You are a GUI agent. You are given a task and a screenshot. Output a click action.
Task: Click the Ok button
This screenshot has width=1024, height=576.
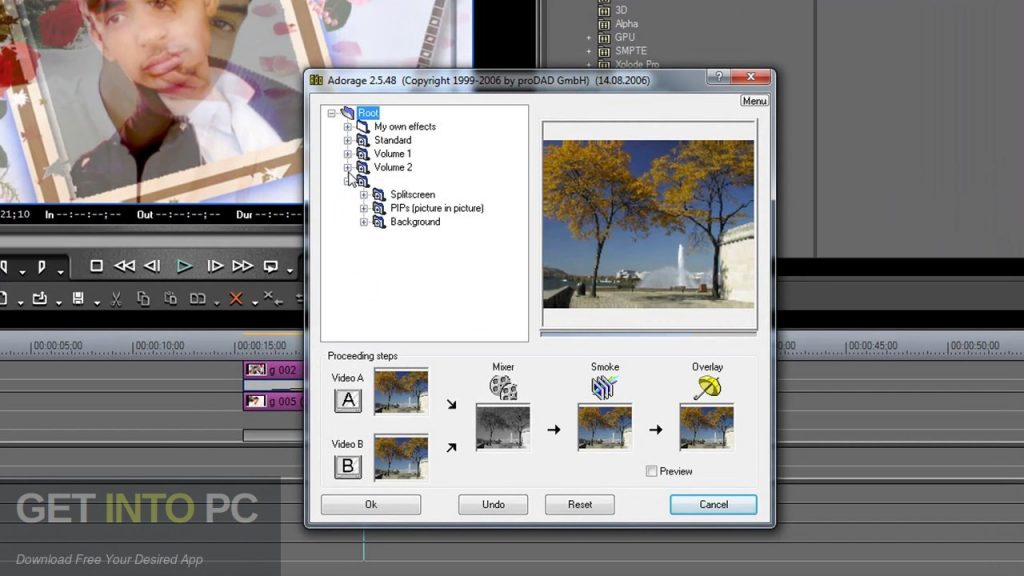(371, 504)
